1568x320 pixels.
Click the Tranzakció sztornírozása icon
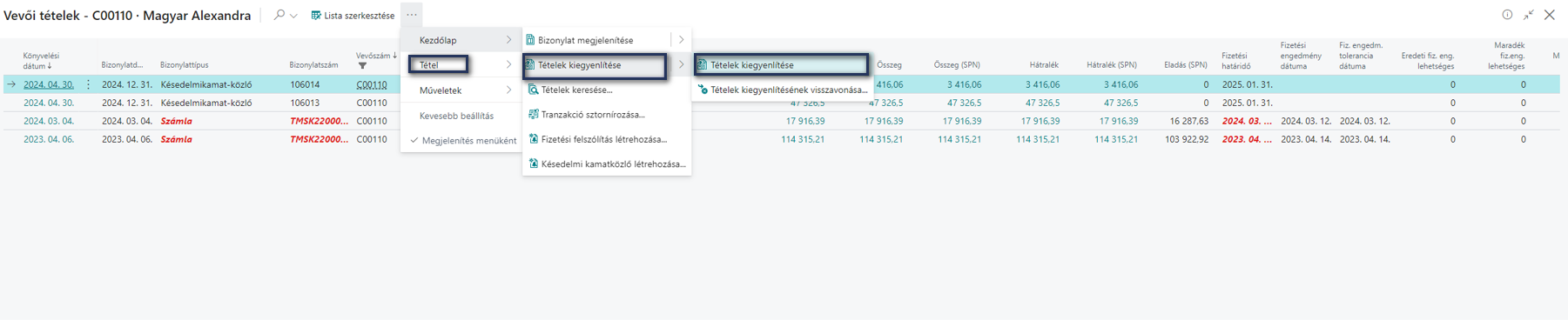534,114
